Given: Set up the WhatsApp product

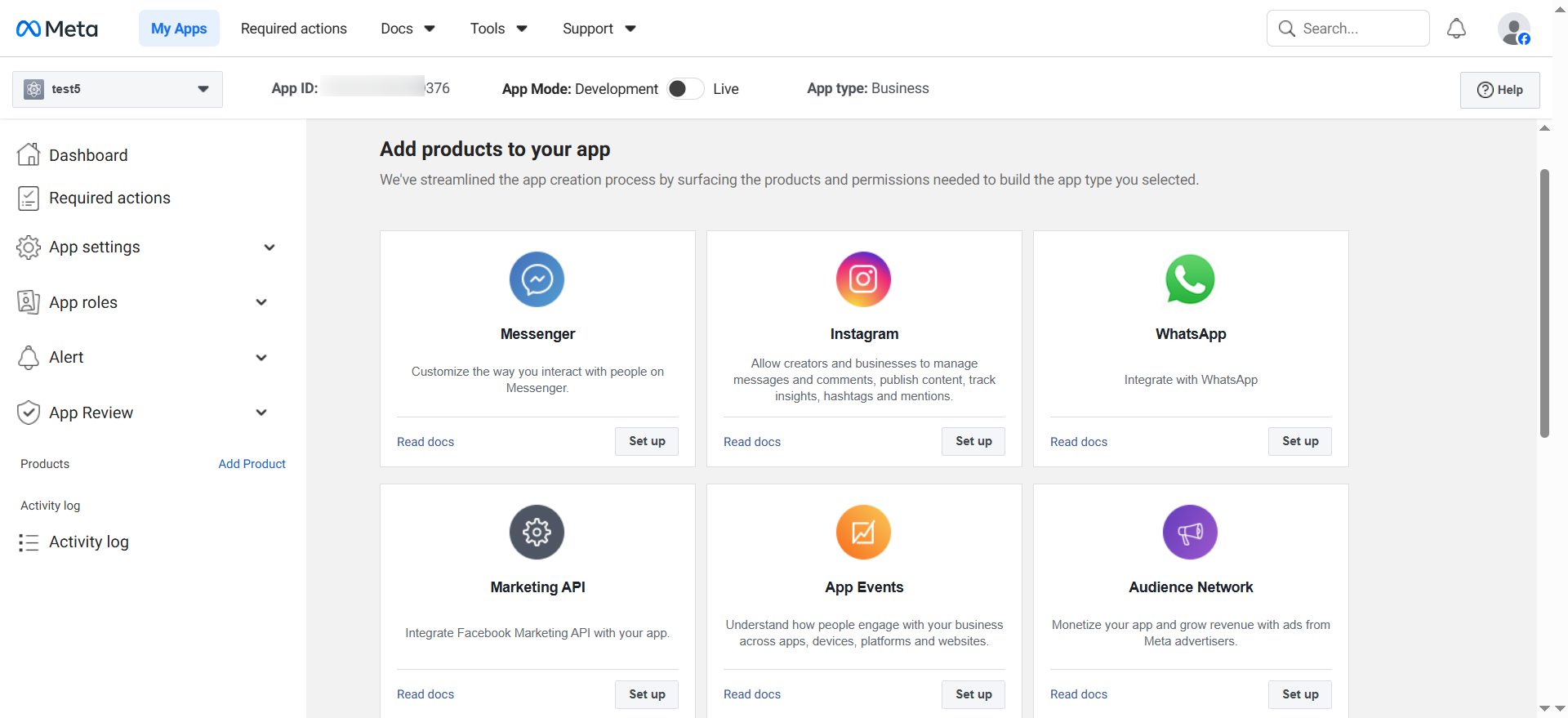Looking at the screenshot, I should (1299, 441).
